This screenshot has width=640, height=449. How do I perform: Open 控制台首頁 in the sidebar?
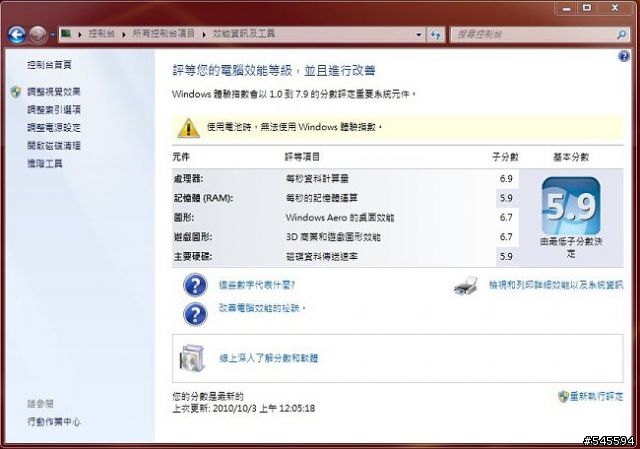point(49,64)
